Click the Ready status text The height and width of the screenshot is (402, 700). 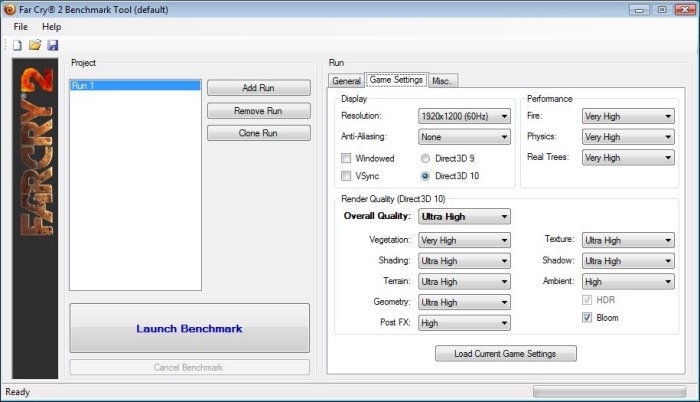coord(17,392)
